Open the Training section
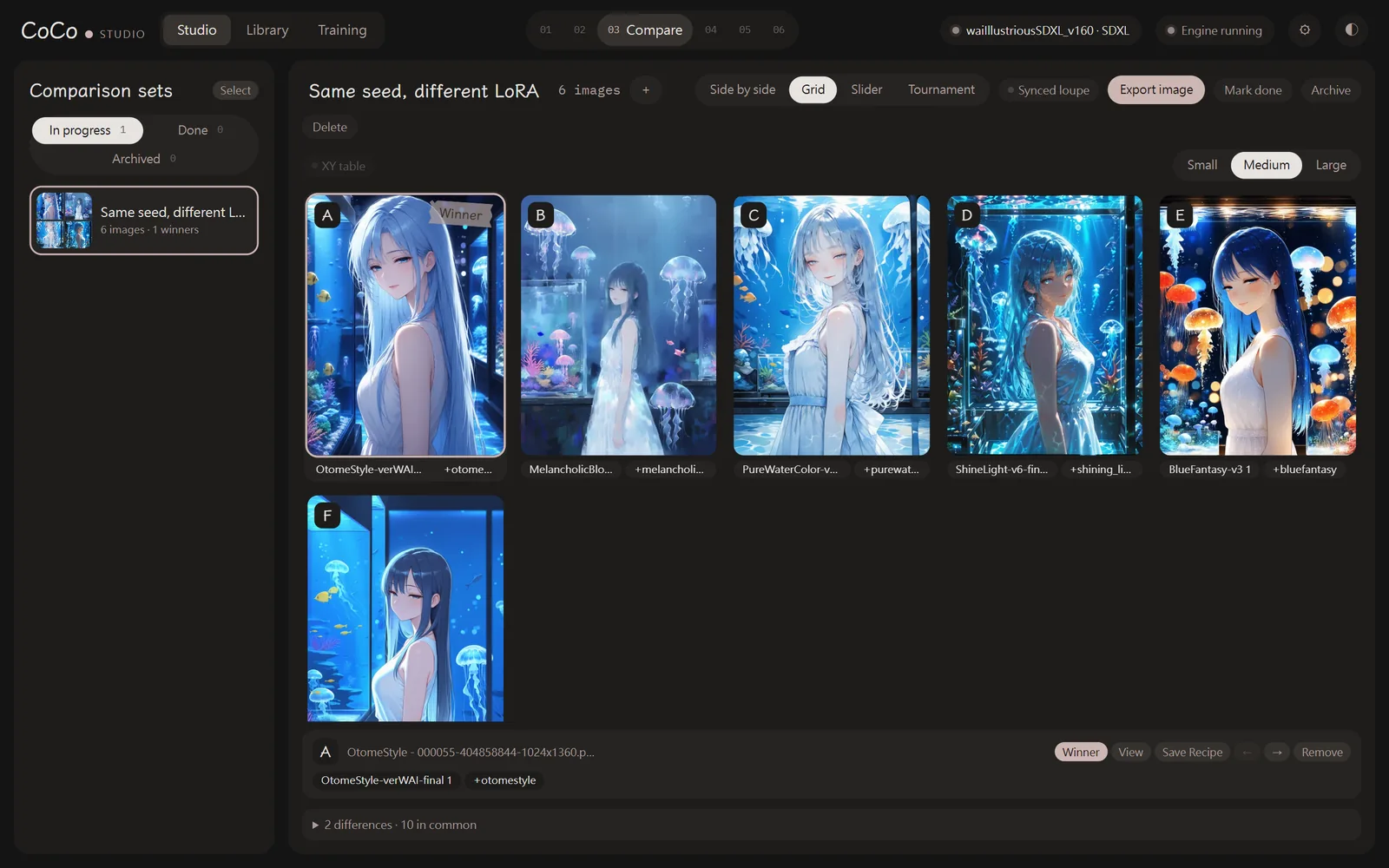 pyautogui.click(x=342, y=30)
